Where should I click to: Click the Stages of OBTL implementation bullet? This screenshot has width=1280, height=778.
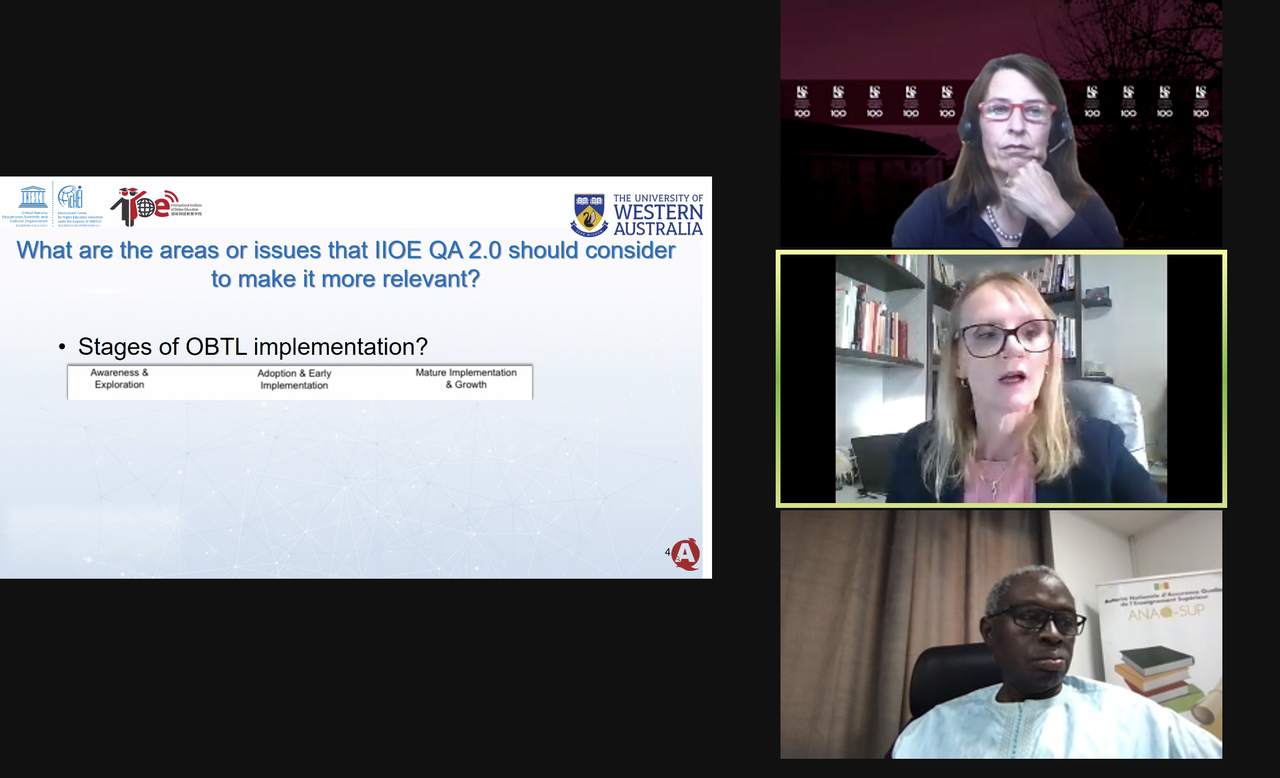[x=252, y=347]
